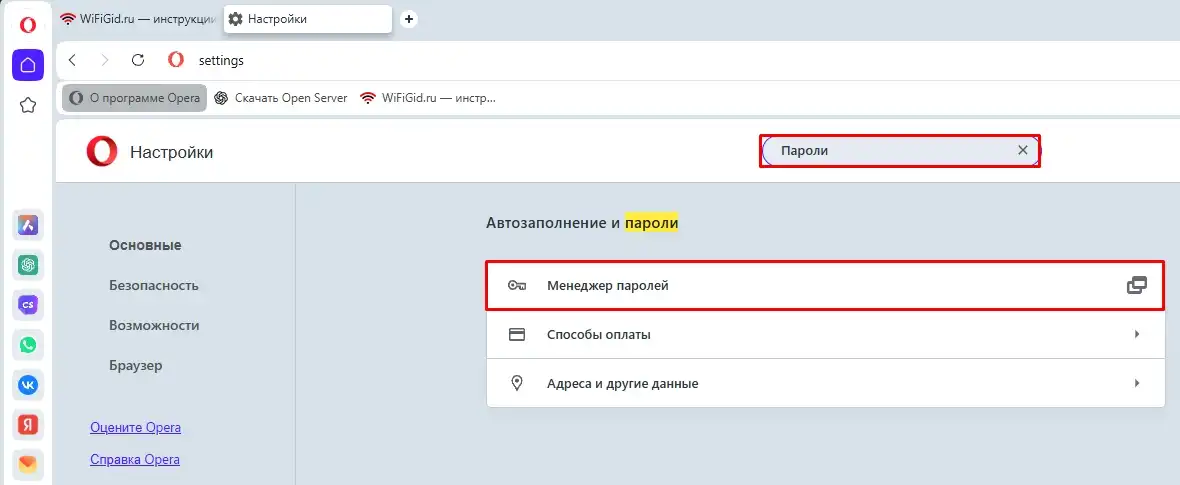Clear the settings search field

click(1022, 150)
